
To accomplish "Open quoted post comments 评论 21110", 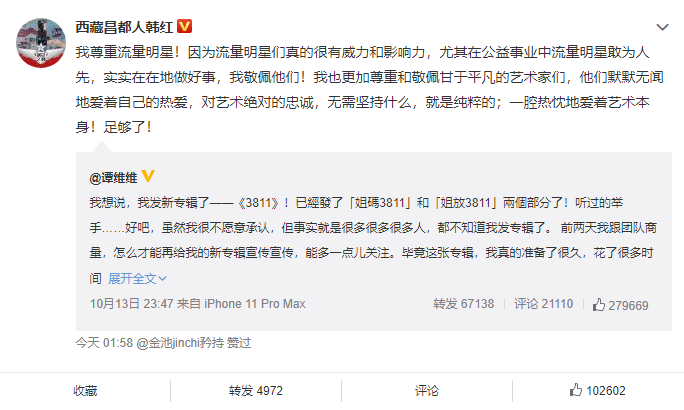I will [544, 304].
